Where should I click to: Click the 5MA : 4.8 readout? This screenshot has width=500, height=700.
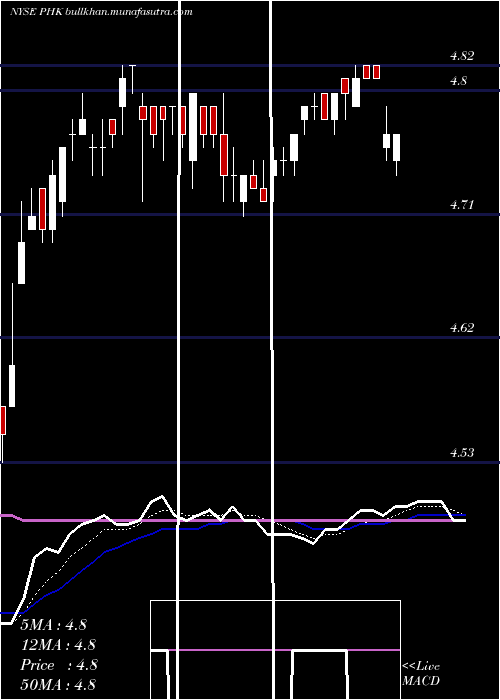pyautogui.click(x=54, y=625)
